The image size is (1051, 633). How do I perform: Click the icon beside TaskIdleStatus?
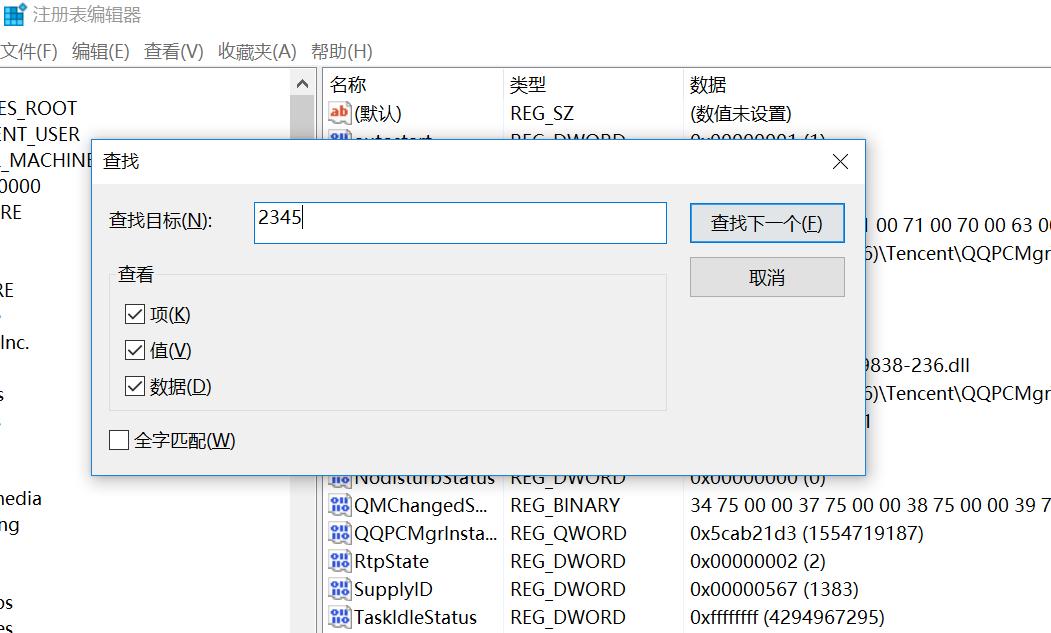point(338,617)
